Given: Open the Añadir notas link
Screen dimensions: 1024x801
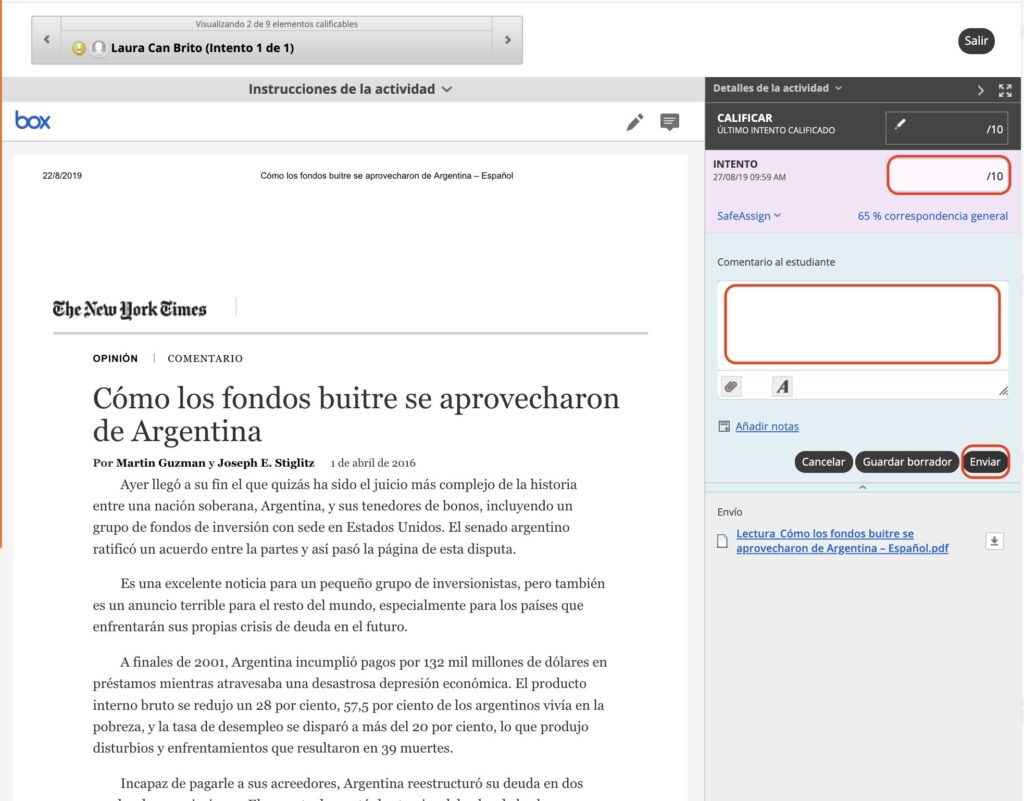Looking at the screenshot, I should click(x=766, y=427).
